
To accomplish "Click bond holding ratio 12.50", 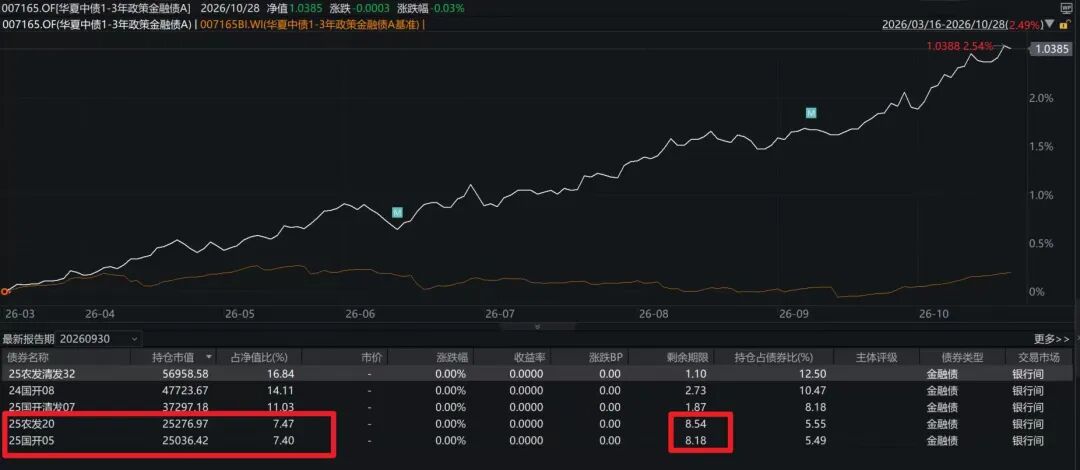I will (813, 374).
